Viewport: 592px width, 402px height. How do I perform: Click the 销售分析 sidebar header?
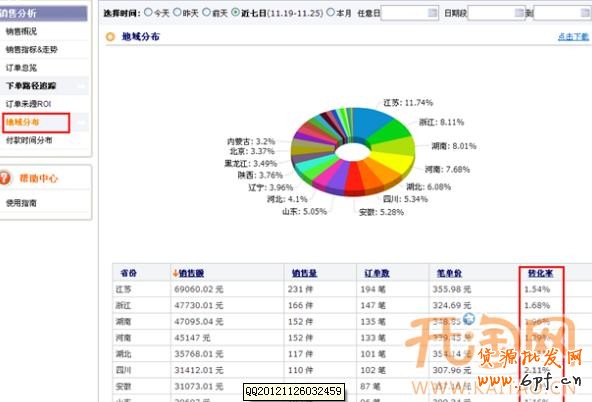point(43,14)
